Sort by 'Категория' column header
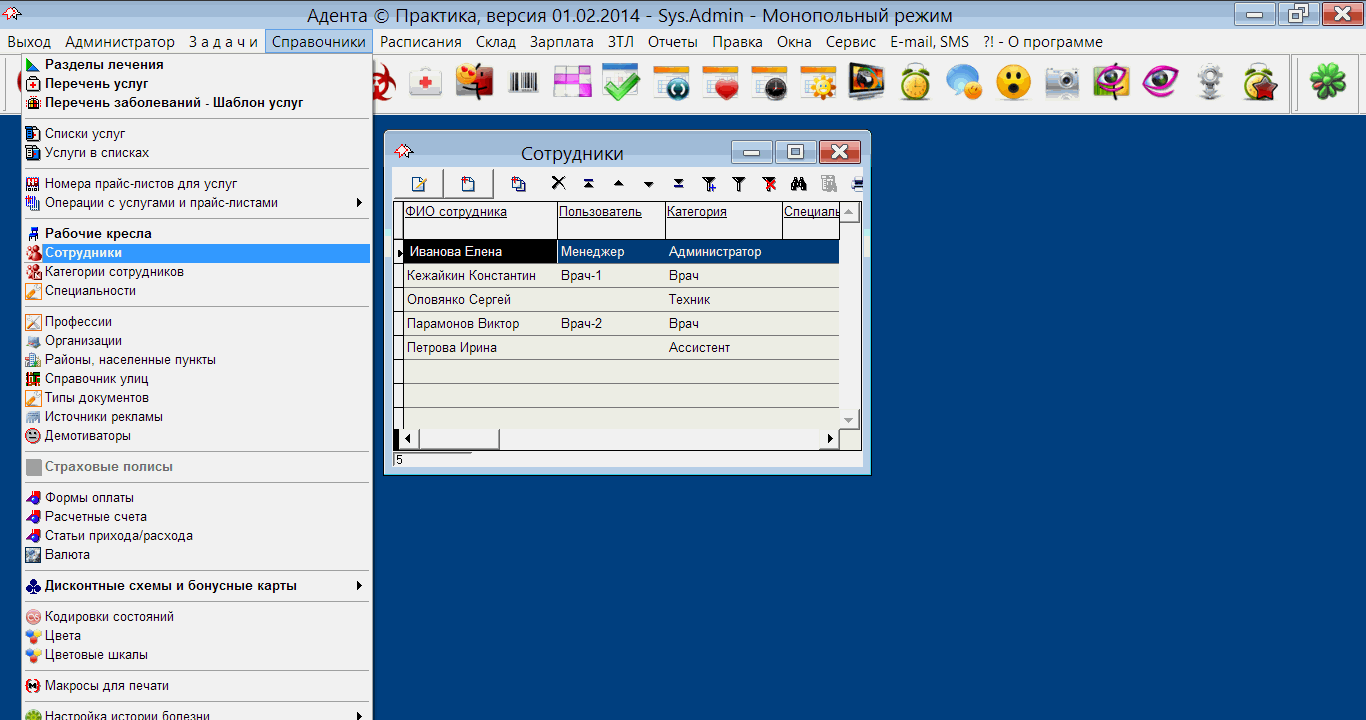 [x=697, y=212]
